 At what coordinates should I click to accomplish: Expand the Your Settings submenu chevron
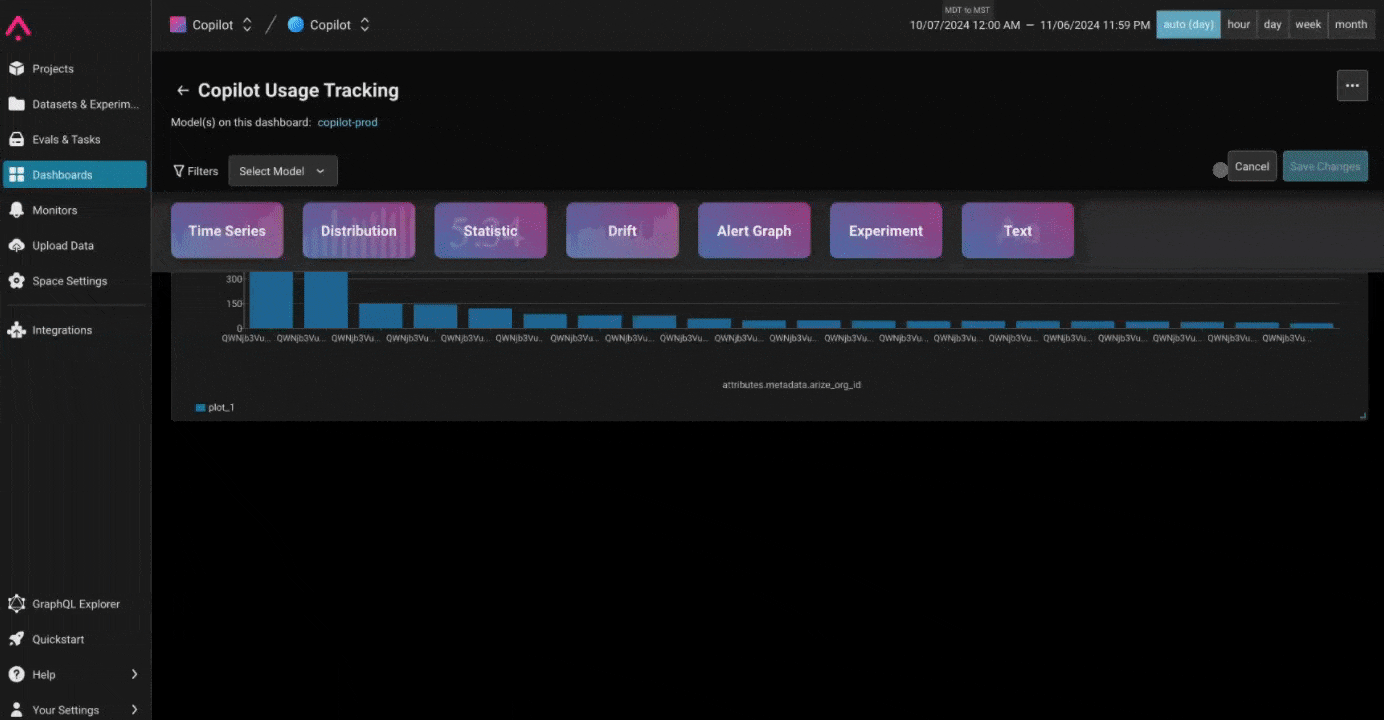134,710
